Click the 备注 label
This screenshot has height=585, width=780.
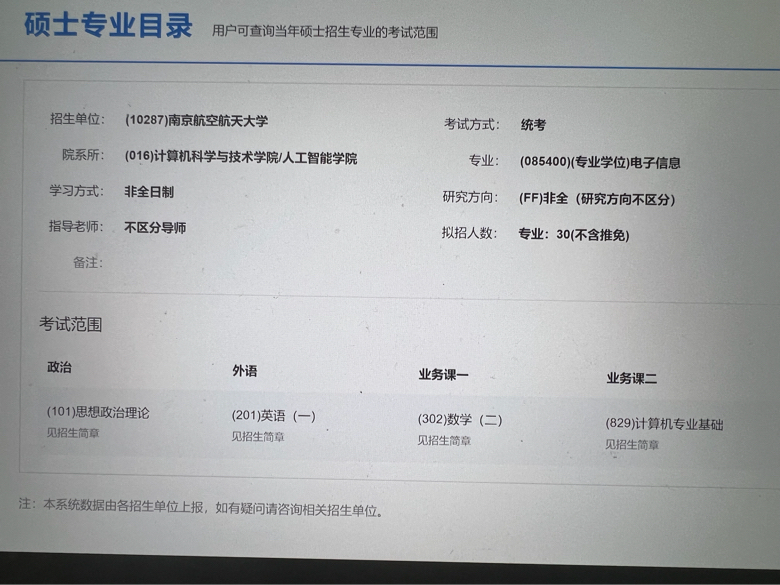[x=88, y=262]
